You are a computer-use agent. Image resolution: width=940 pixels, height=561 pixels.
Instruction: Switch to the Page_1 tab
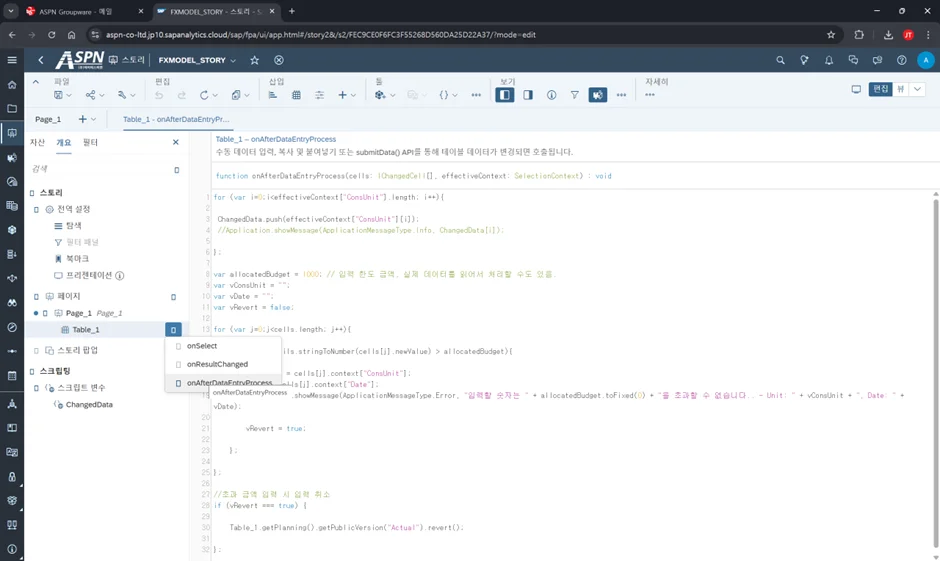pyautogui.click(x=48, y=119)
